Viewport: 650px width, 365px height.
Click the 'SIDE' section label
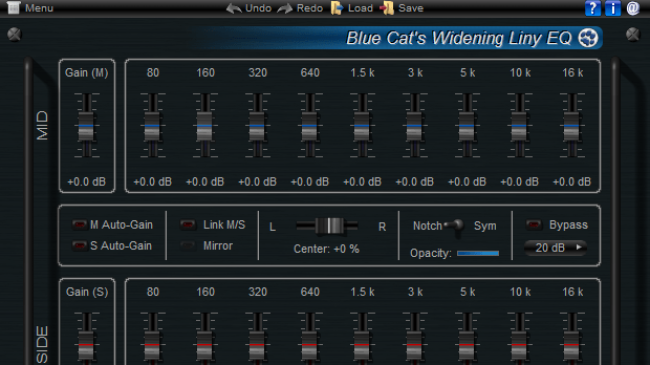coord(42,344)
